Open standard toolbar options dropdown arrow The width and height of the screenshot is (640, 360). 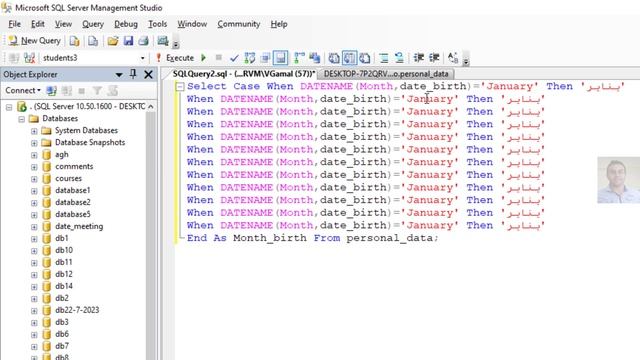(x=176, y=43)
